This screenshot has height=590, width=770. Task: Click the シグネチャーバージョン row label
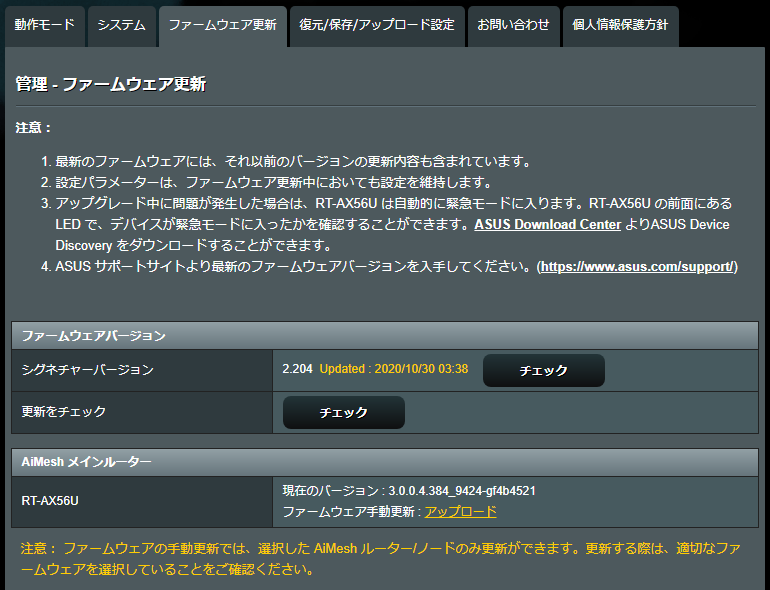(88, 369)
